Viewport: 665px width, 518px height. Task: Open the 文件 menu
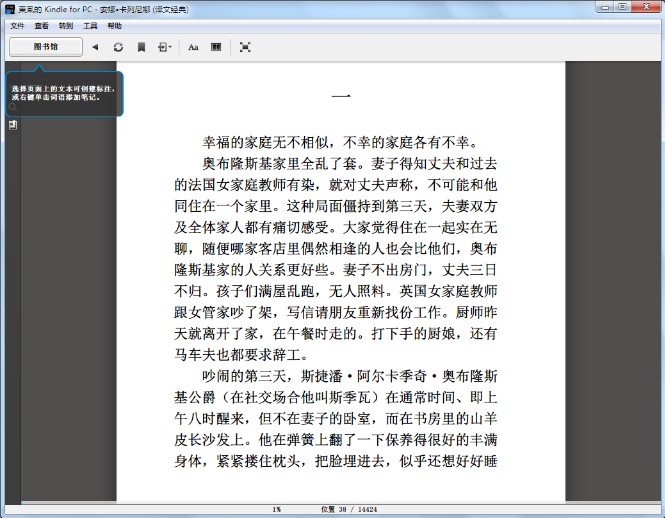17,25
